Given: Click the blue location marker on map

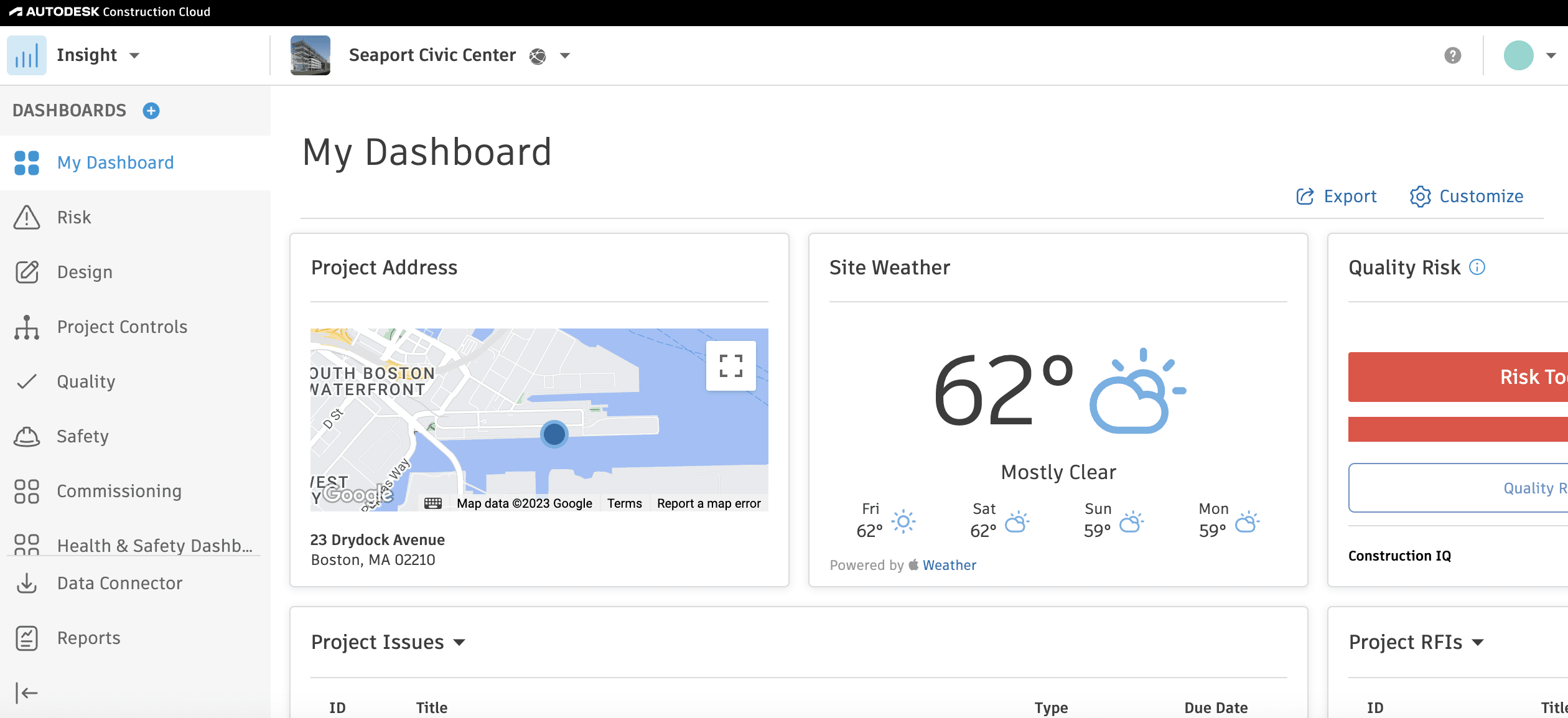Looking at the screenshot, I should click(554, 434).
